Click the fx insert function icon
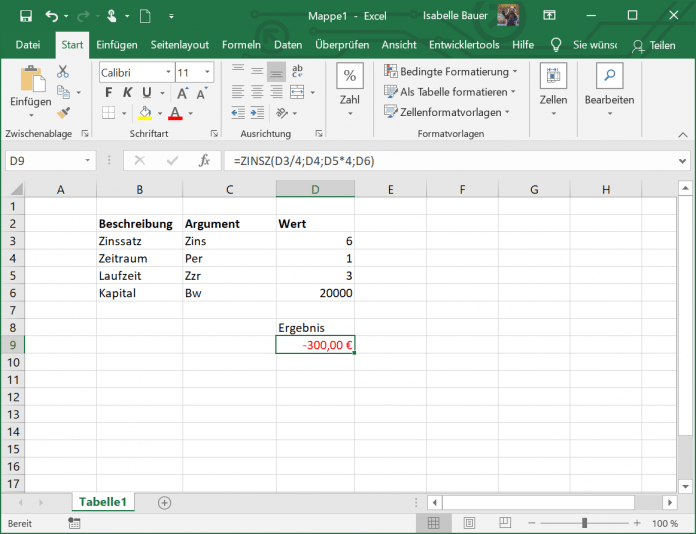 204,161
